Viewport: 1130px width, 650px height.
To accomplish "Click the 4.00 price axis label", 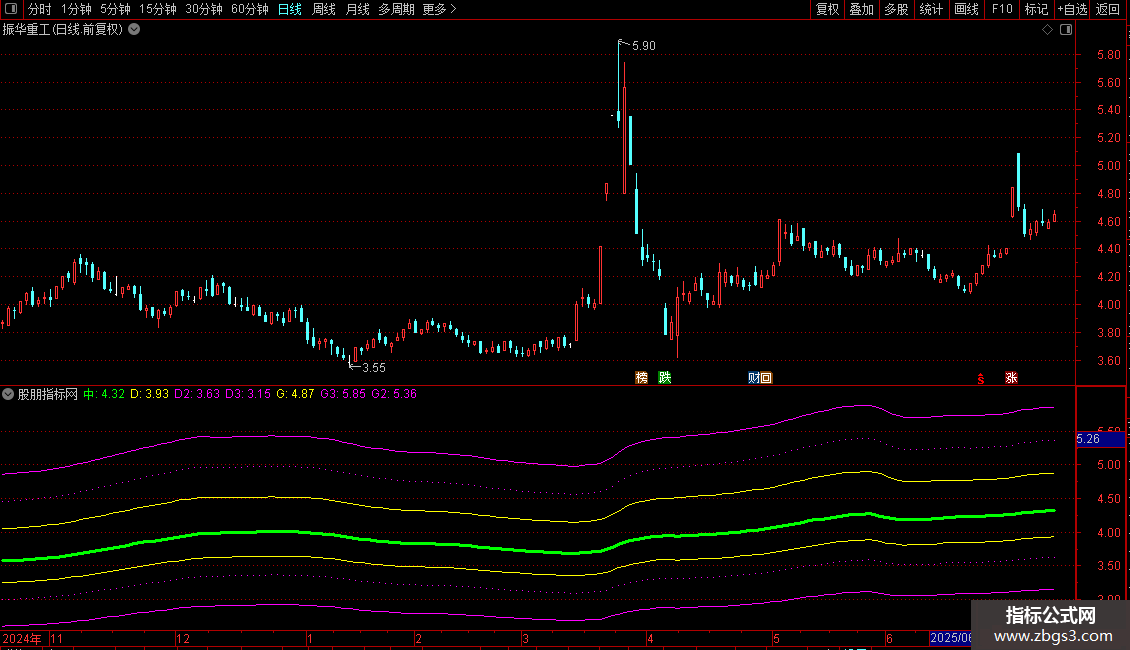I will coord(1108,305).
